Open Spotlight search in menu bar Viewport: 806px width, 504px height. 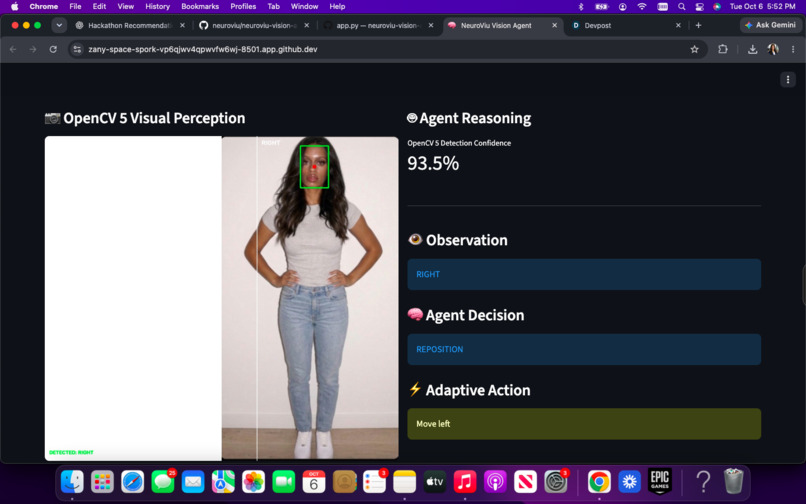pyautogui.click(x=682, y=6)
